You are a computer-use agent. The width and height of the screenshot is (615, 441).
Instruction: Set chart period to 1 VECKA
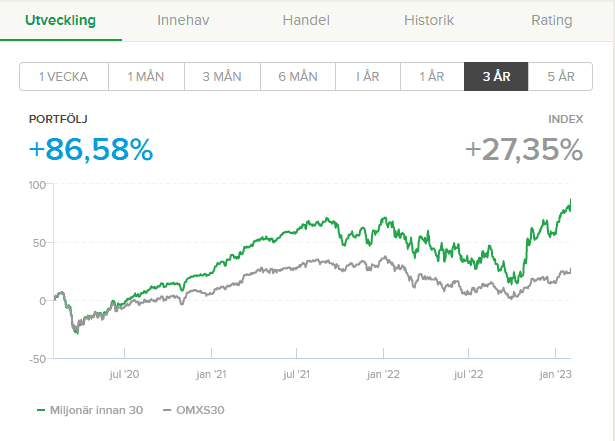64,77
